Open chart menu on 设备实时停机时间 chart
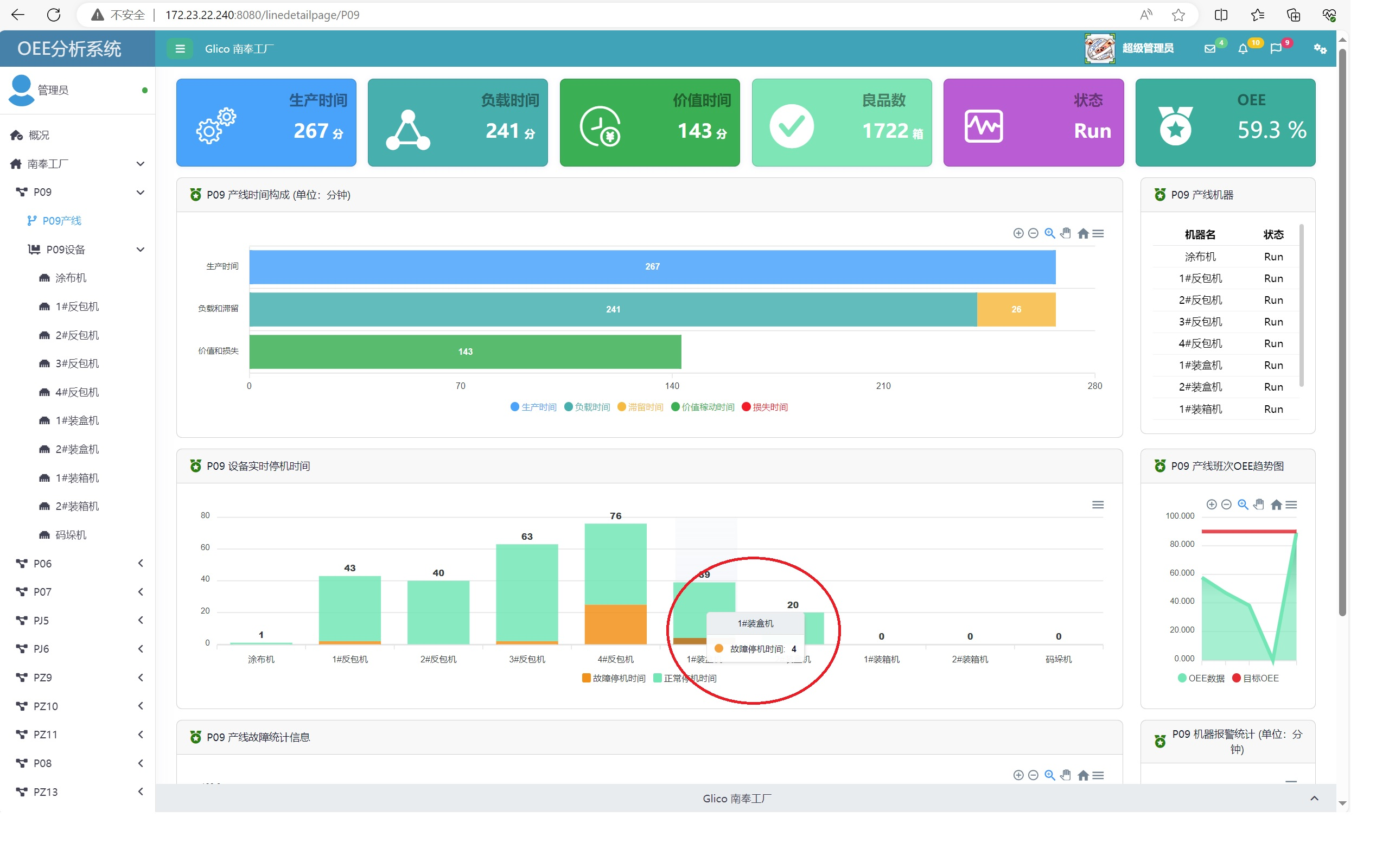Image resolution: width=1389 pixels, height=868 pixels. click(1098, 505)
